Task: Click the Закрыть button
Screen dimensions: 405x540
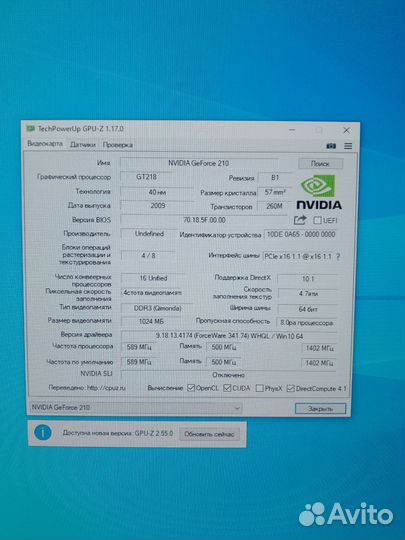Action: [x=320, y=409]
